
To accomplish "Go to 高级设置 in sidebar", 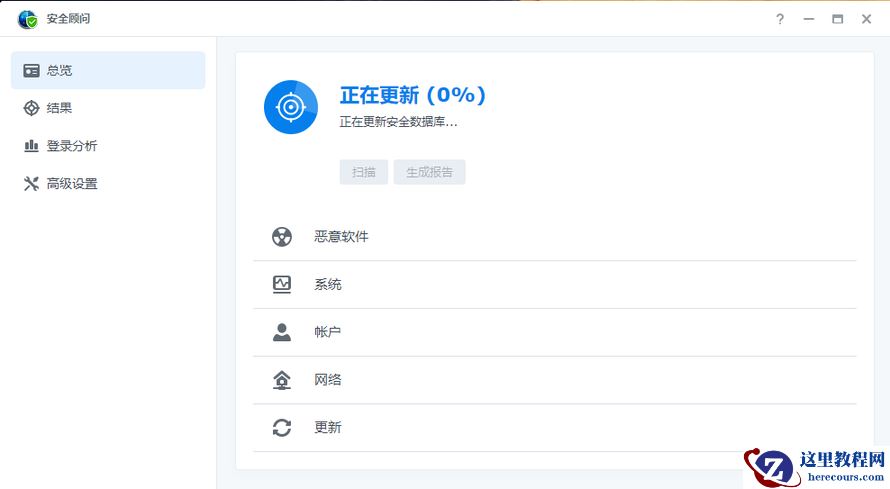I will point(72,184).
